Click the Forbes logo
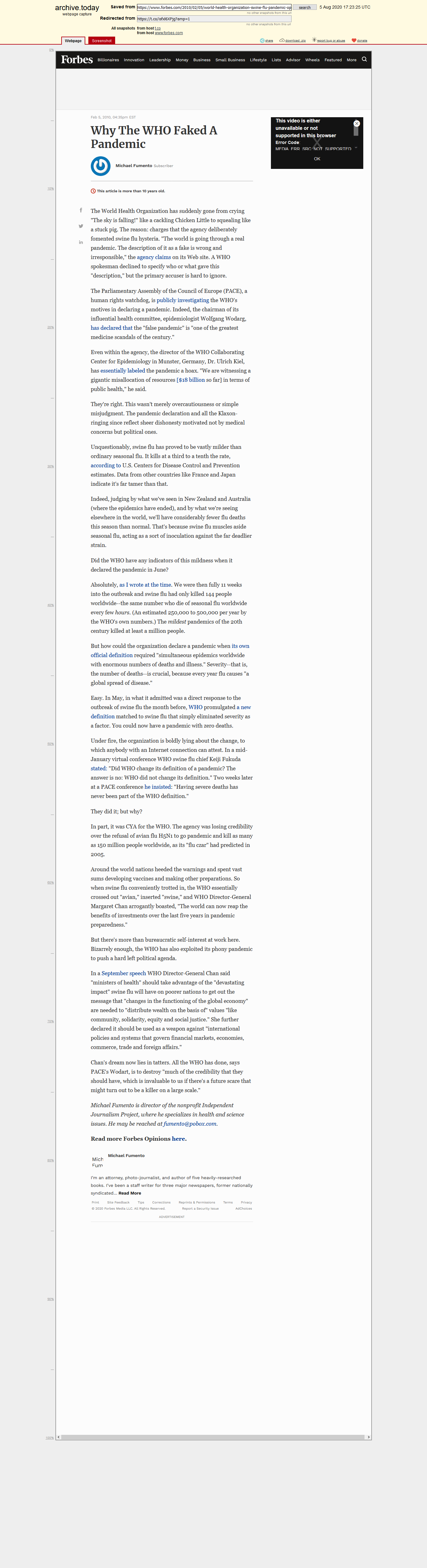The width and height of the screenshot is (427, 1568). (77, 60)
